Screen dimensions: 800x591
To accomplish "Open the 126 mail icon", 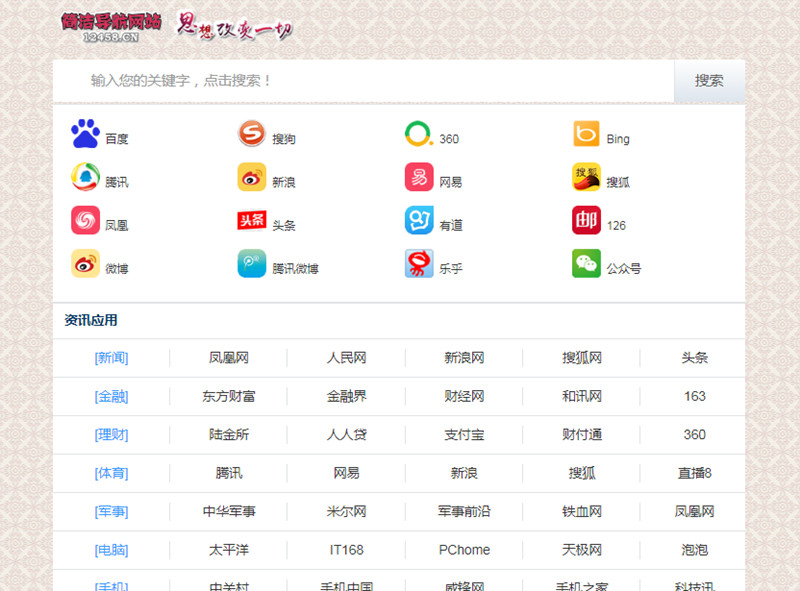I will coord(586,220).
